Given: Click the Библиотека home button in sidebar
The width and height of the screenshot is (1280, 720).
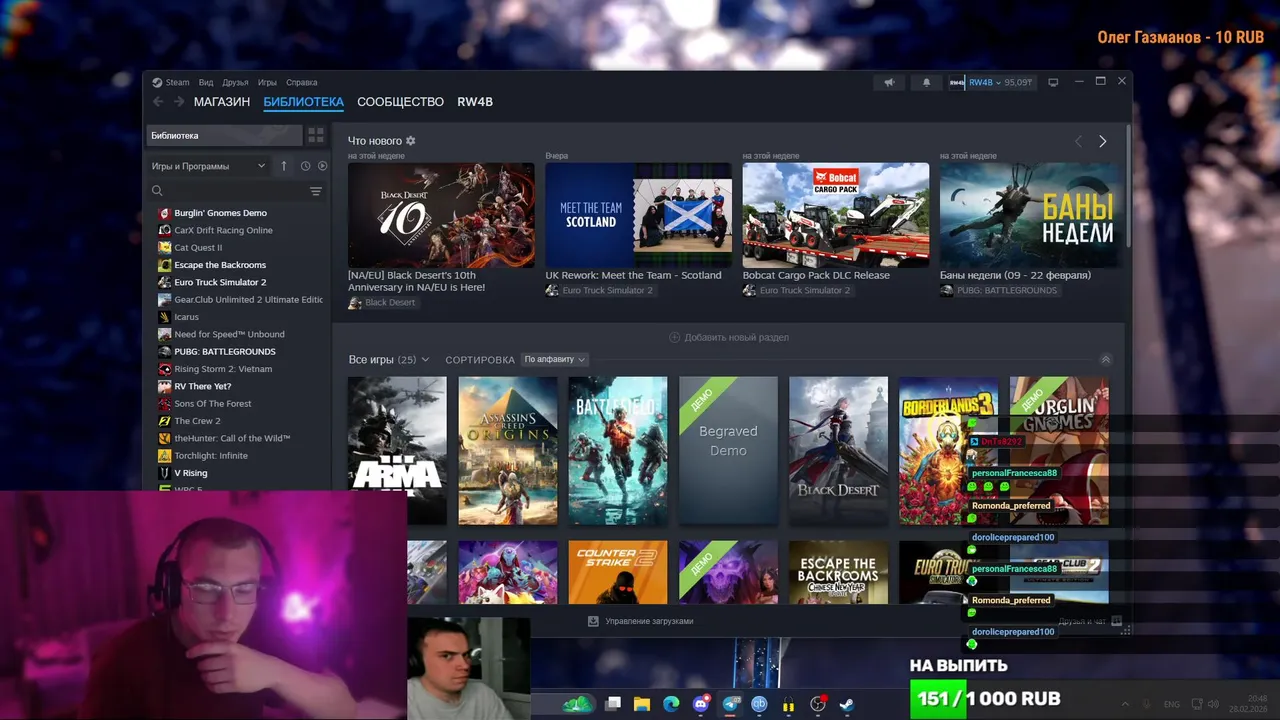Looking at the screenshot, I should click(x=225, y=135).
